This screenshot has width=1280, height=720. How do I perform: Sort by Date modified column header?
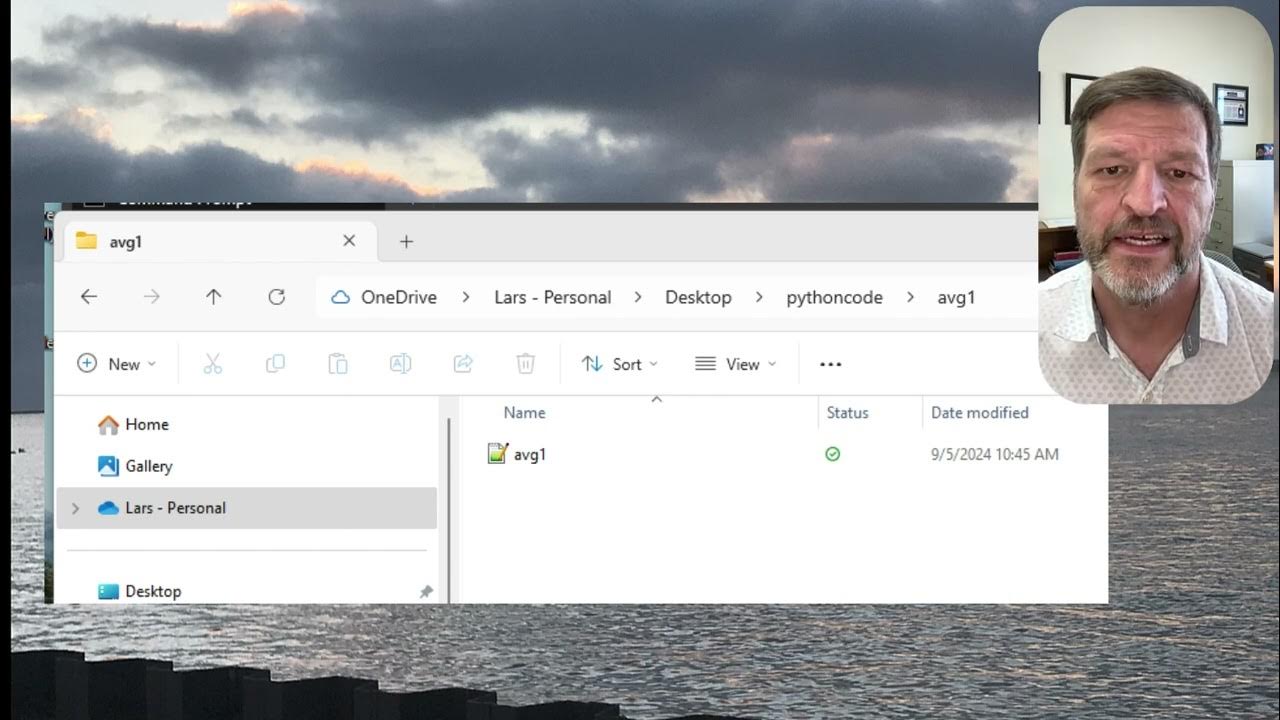tap(979, 412)
